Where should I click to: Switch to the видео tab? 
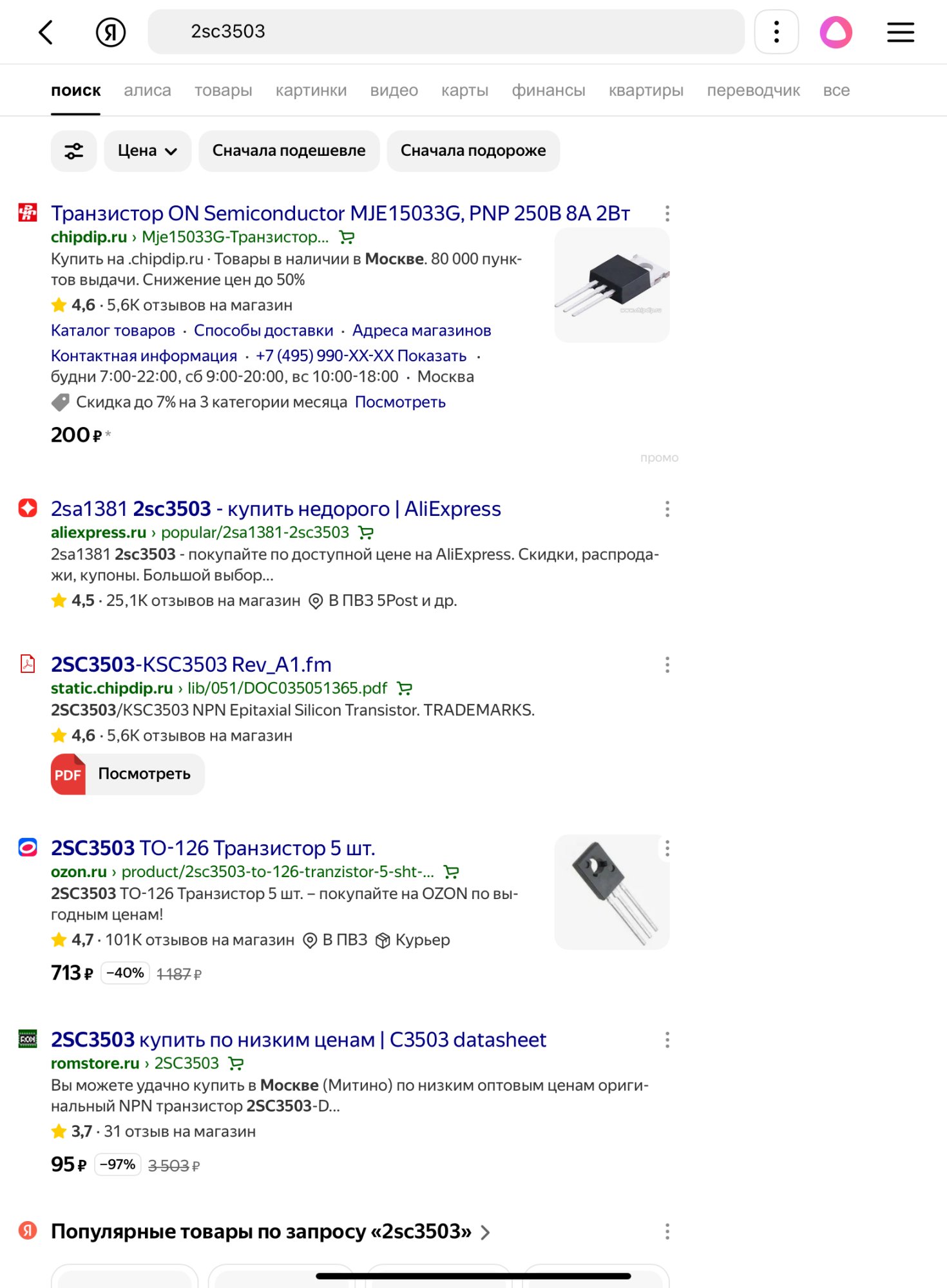tap(394, 90)
